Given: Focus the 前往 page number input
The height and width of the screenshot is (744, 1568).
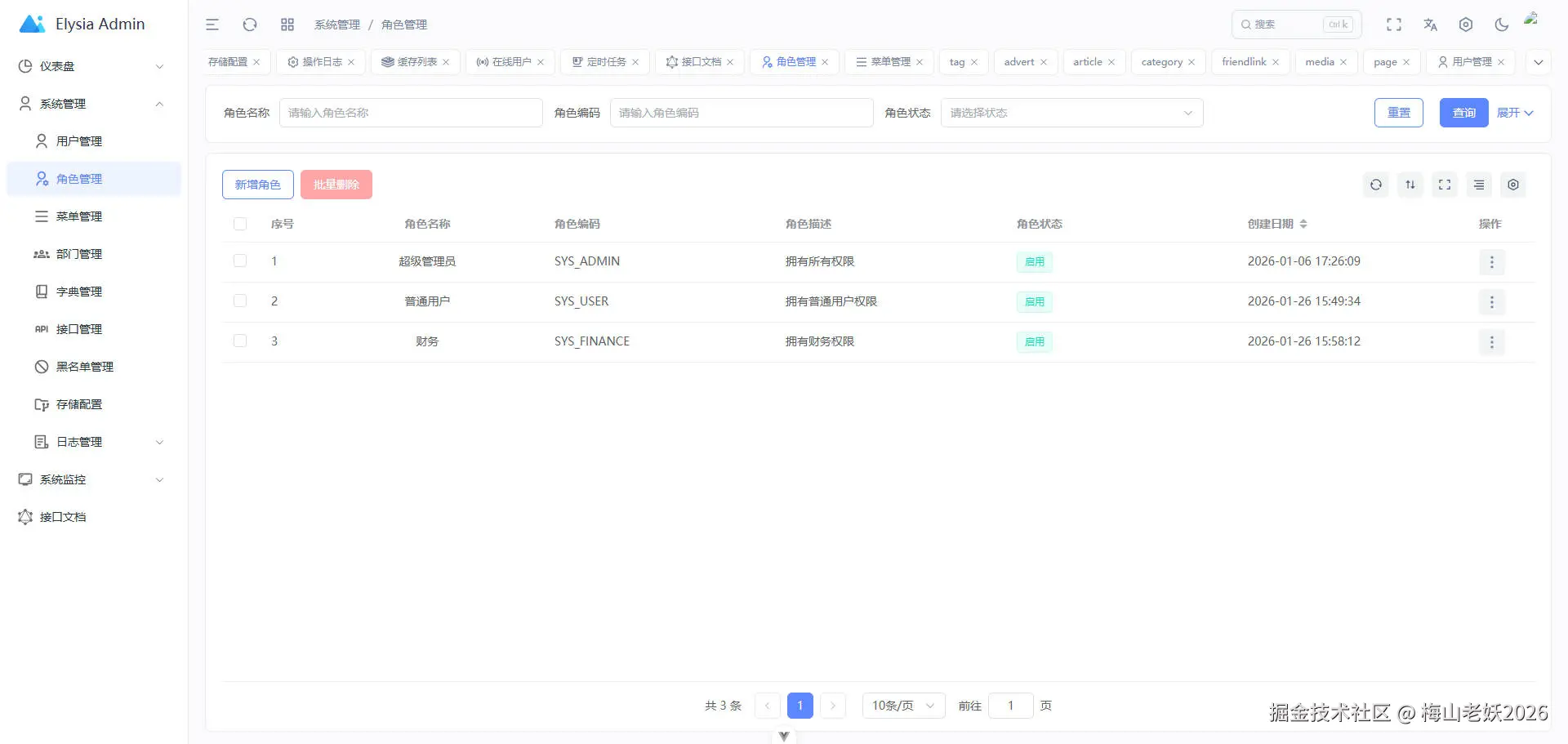Looking at the screenshot, I should tap(1011, 706).
